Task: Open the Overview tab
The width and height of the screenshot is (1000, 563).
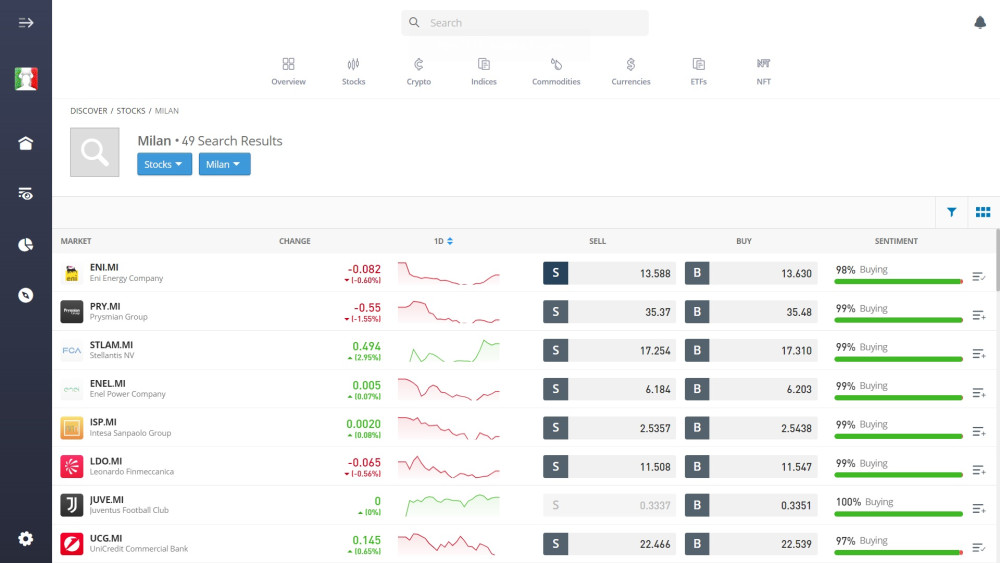Action: [288, 71]
